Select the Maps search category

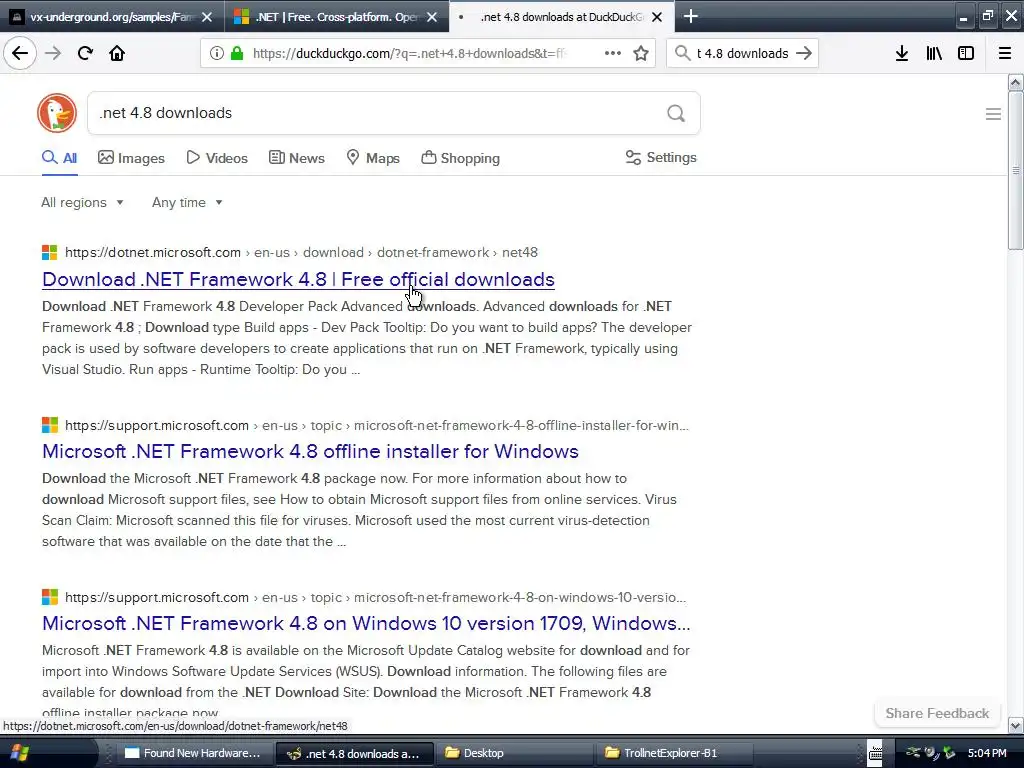click(x=373, y=158)
